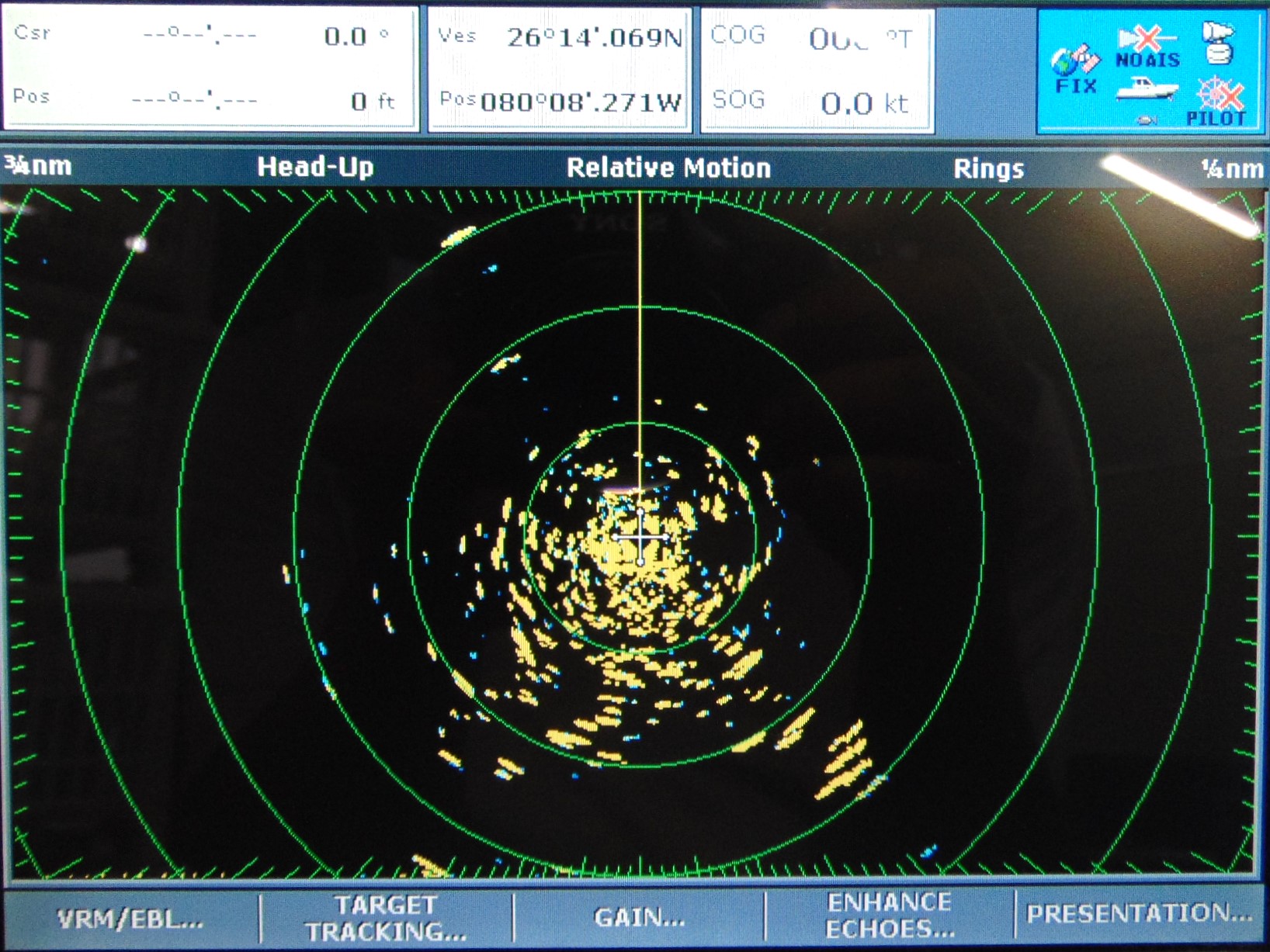Expand the Gain settings
1270x952 pixels.
coord(639,919)
